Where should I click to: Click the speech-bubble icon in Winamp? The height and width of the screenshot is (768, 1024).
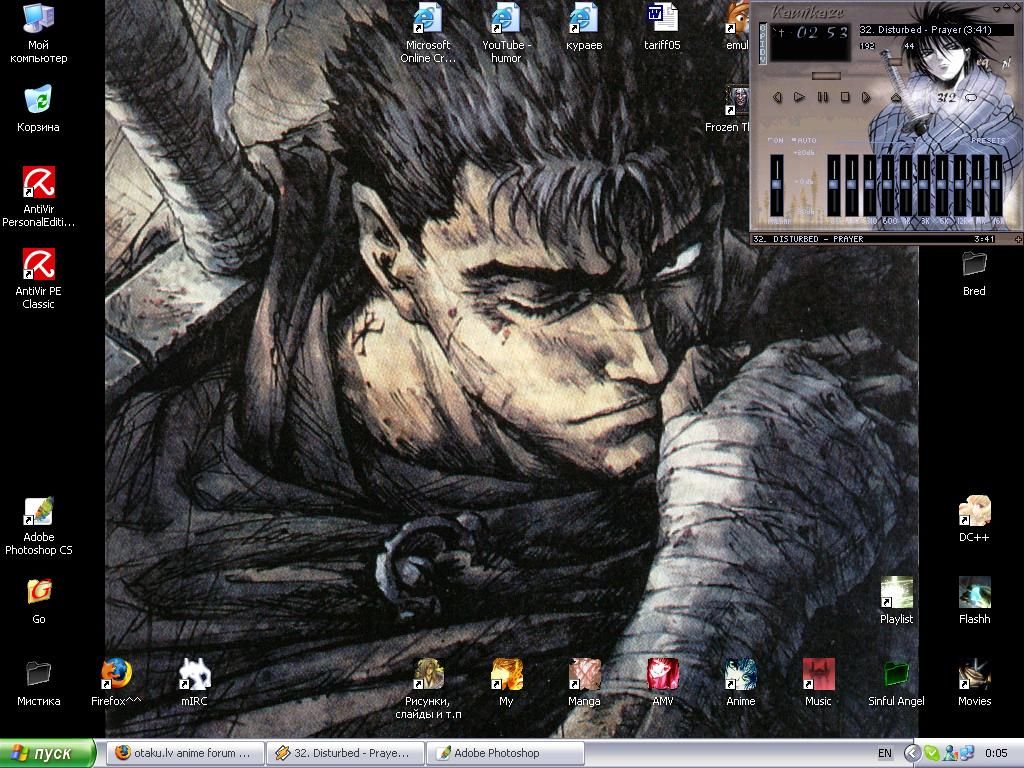tap(971, 97)
